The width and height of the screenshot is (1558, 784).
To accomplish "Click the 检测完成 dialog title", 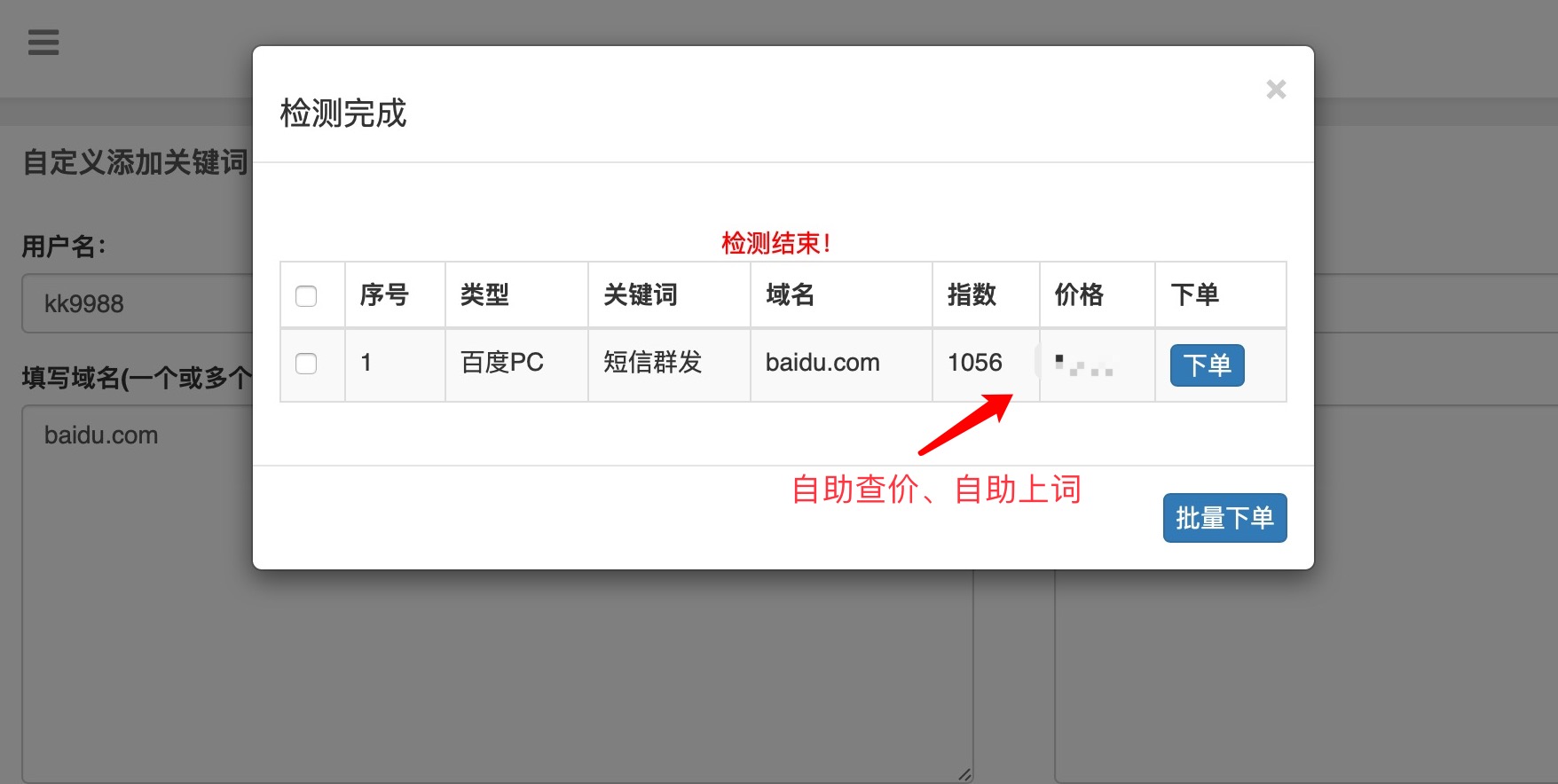I will click(x=343, y=114).
